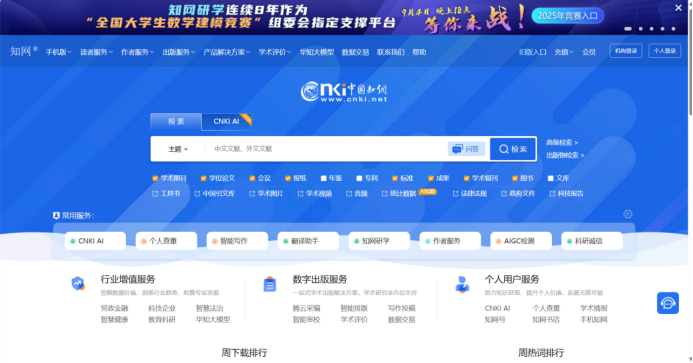
Task: Click the 机构登录 button
Action: pyautogui.click(x=626, y=51)
